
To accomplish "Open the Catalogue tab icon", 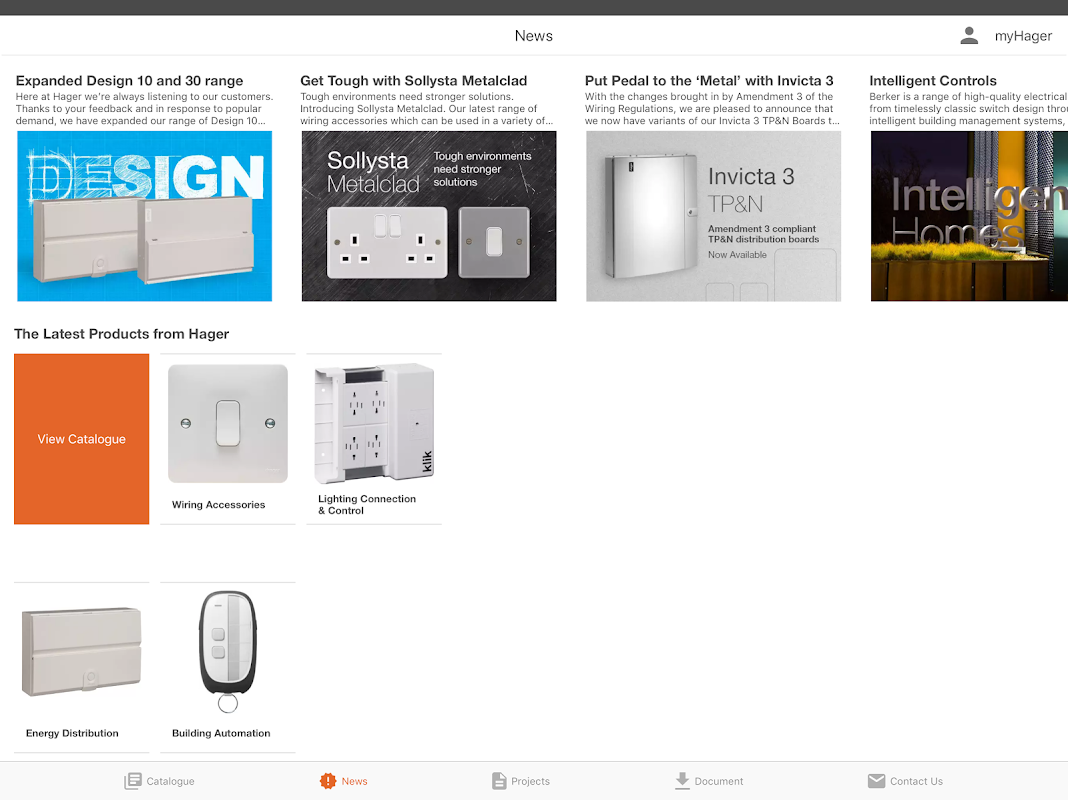I will tap(133, 781).
